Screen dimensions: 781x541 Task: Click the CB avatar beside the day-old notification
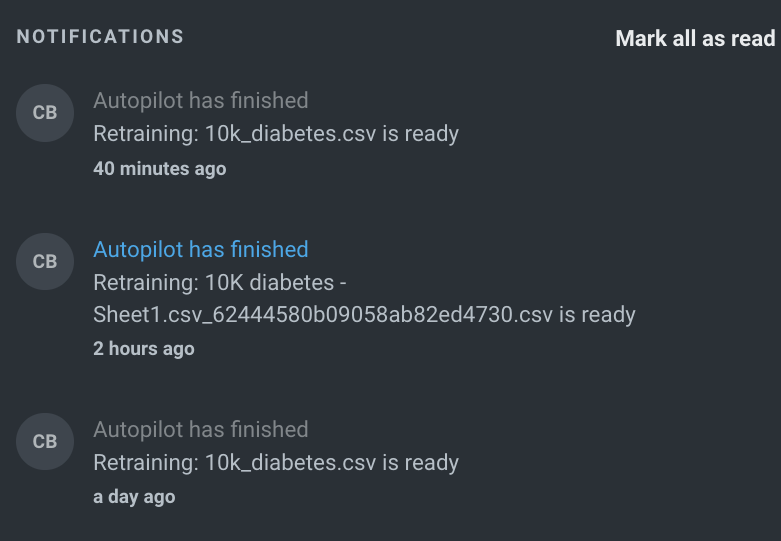click(45, 442)
